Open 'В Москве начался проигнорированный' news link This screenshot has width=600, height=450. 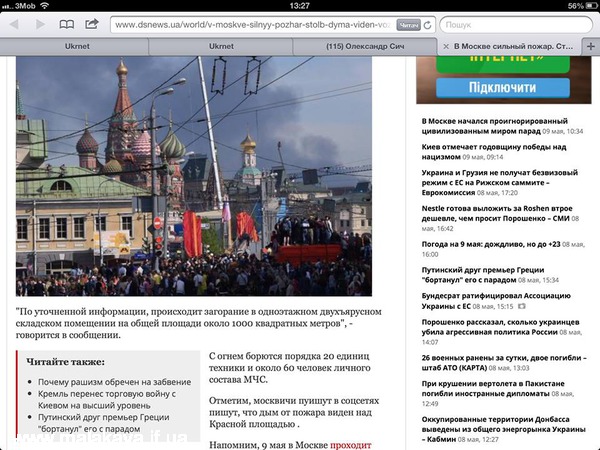coord(494,126)
